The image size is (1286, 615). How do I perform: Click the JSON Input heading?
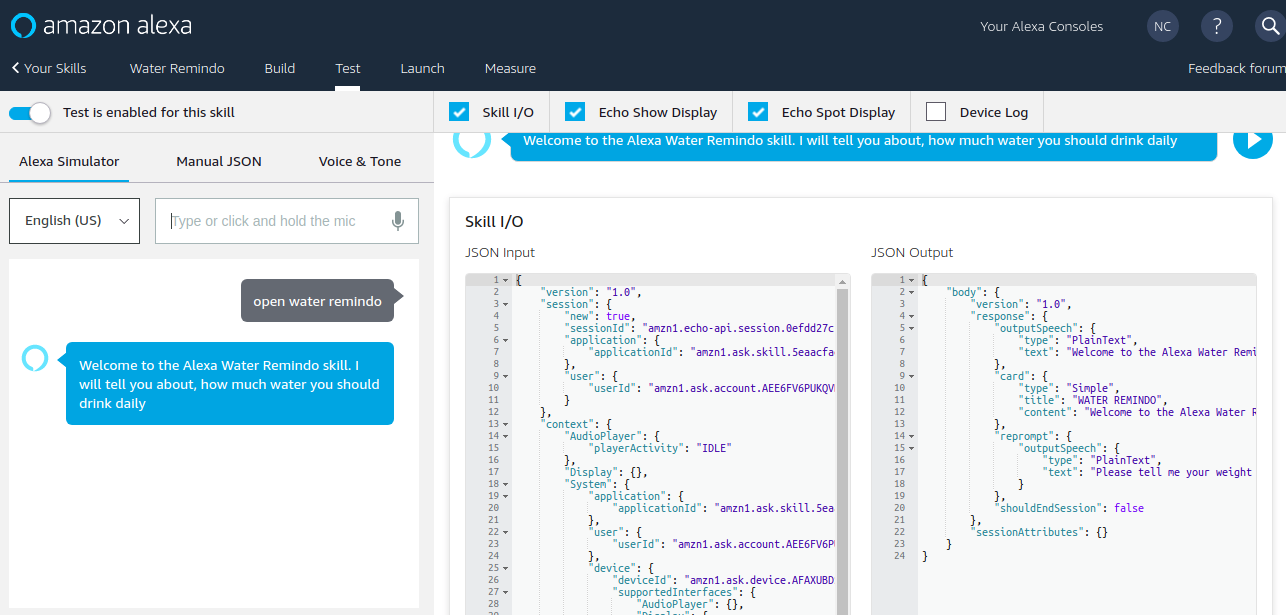click(x=500, y=253)
